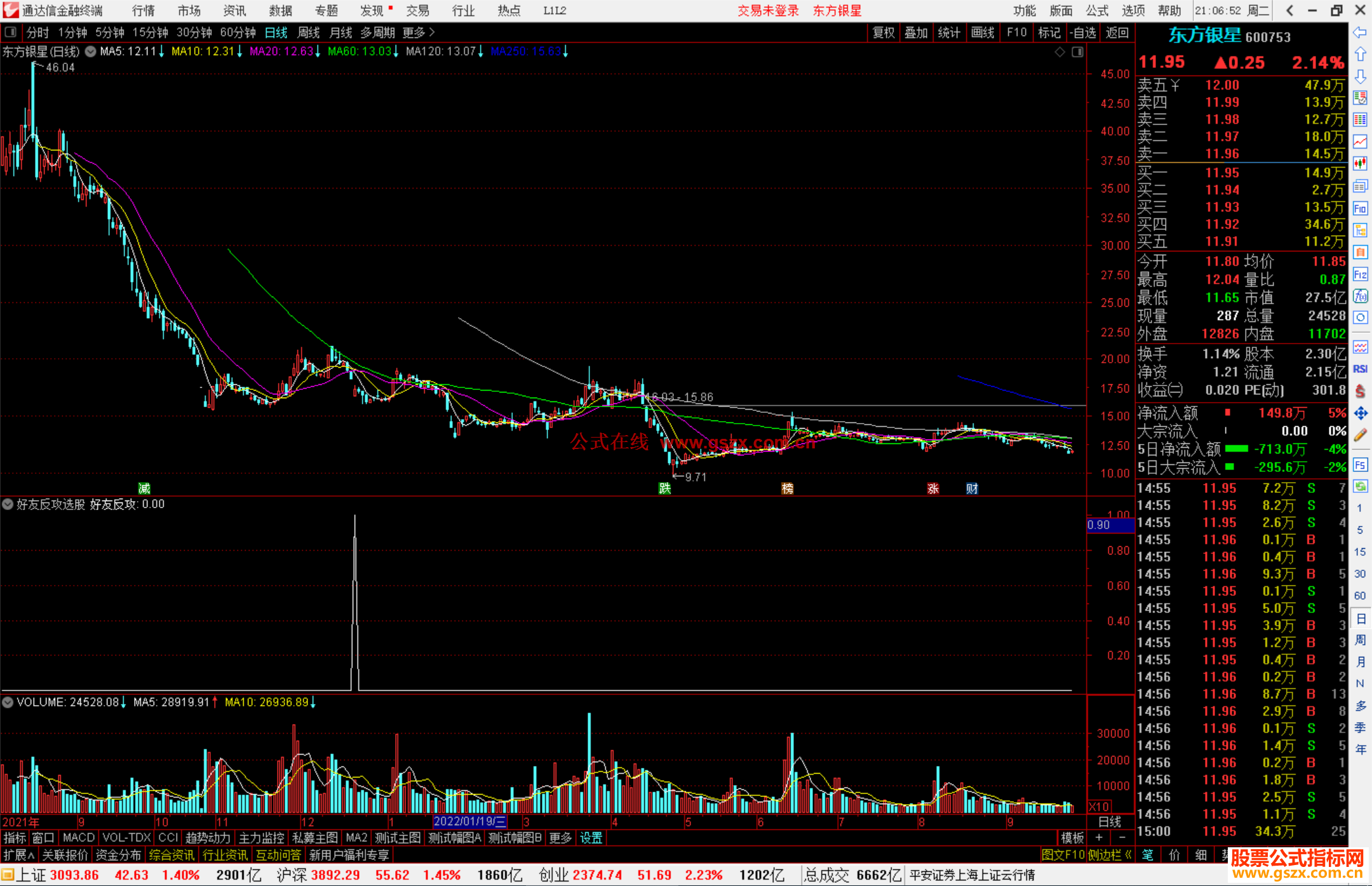Open the 公式 menu
The width and height of the screenshot is (1372, 886).
tap(1097, 11)
